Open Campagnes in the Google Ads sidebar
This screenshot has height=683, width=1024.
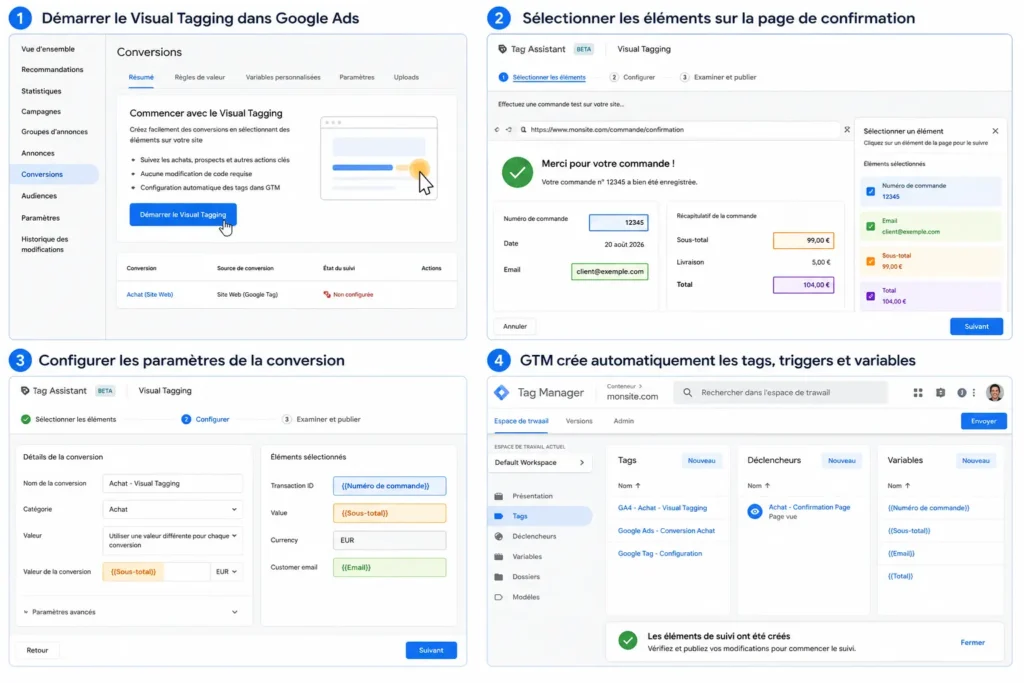40,112
